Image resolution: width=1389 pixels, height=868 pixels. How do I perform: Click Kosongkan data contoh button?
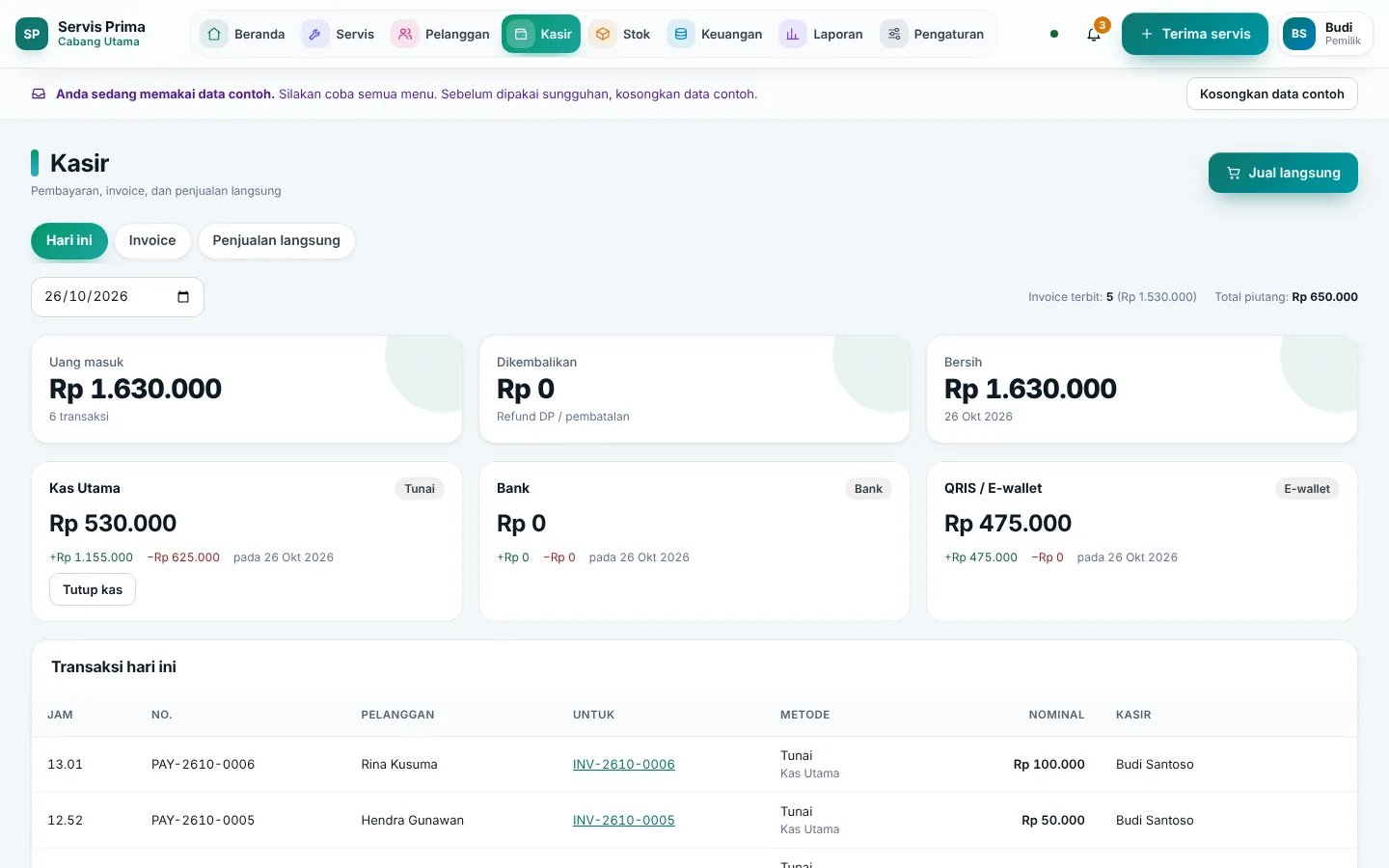(1272, 94)
